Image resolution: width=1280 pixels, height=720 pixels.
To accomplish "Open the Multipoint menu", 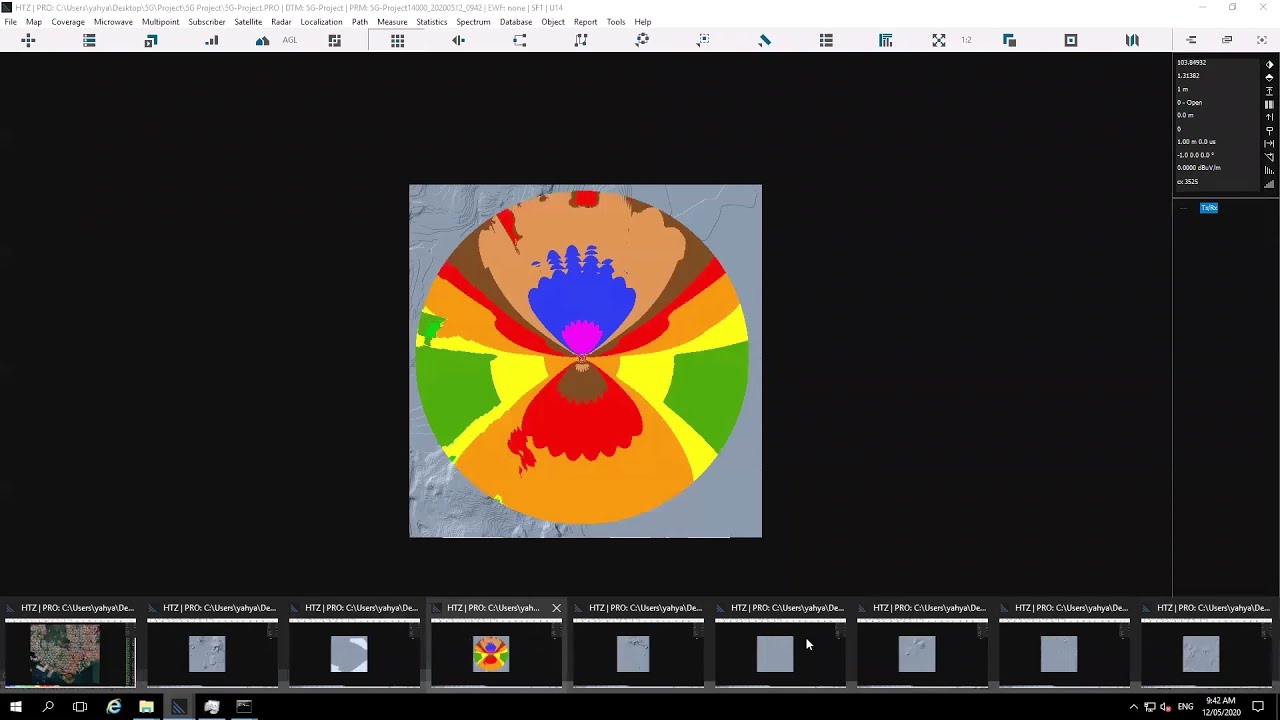I will point(160,22).
